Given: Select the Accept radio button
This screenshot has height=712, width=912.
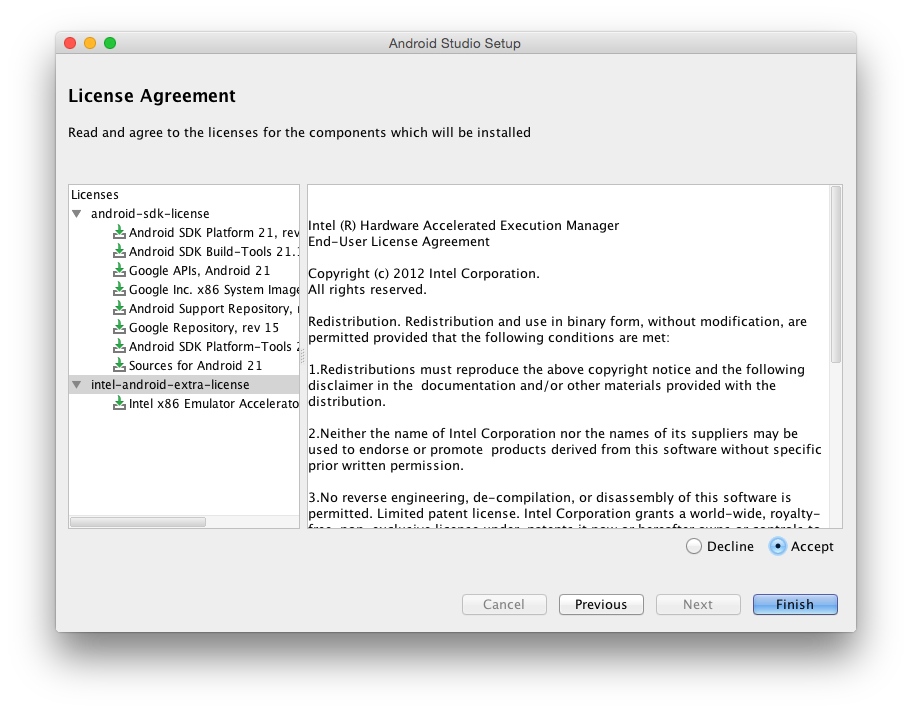Looking at the screenshot, I should pos(778,546).
